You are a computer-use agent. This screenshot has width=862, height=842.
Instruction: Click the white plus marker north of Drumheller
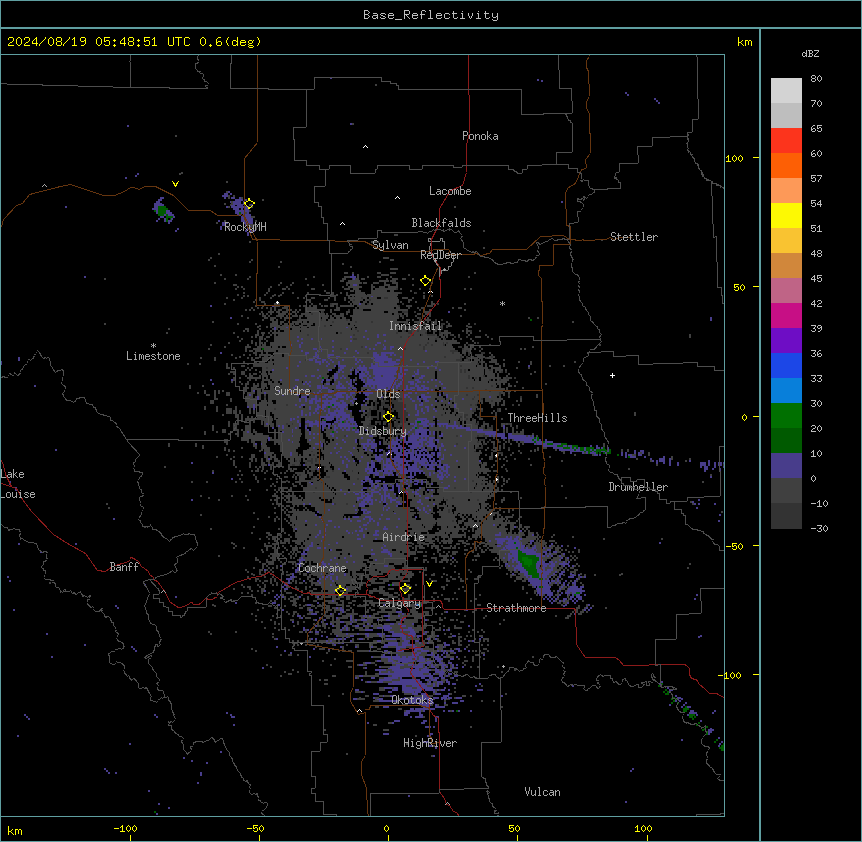tap(612, 375)
